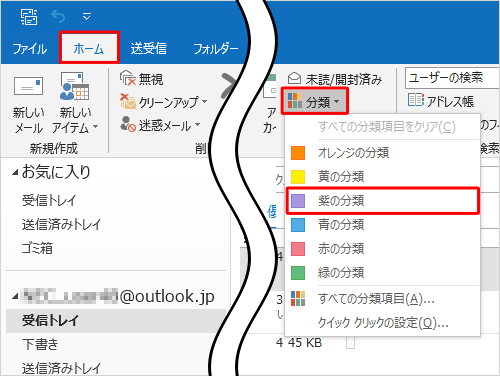The height and width of the screenshot is (376, 500).
Task: Click the 迷惑メール junk icon
Action: (128, 124)
